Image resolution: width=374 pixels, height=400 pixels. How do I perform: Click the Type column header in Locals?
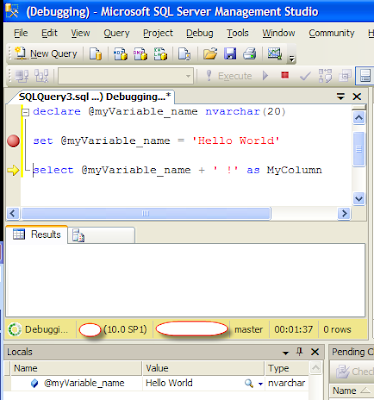click(286, 368)
